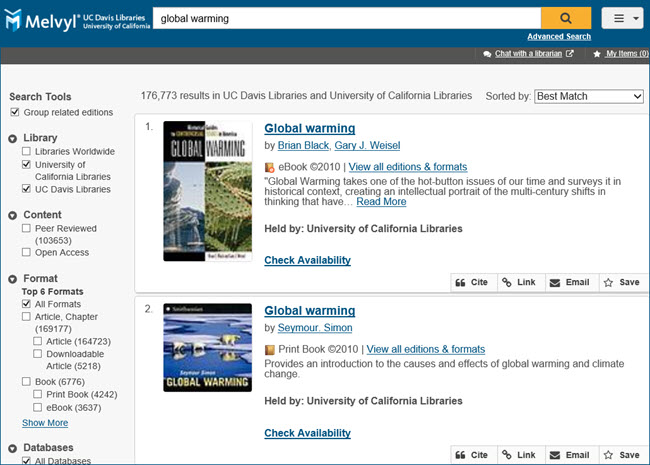Check Libraries Worldwide checkbox
The width and height of the screenshot is (650, 465).
click(26, 151)
